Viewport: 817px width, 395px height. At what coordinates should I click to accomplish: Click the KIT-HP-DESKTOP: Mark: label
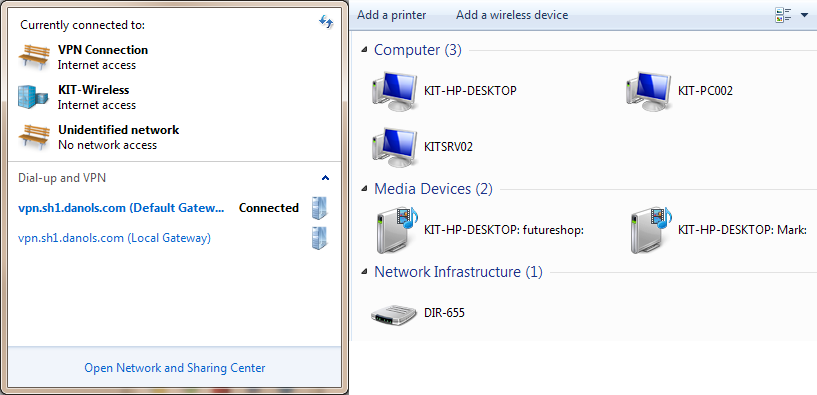(x=742, y=229)
